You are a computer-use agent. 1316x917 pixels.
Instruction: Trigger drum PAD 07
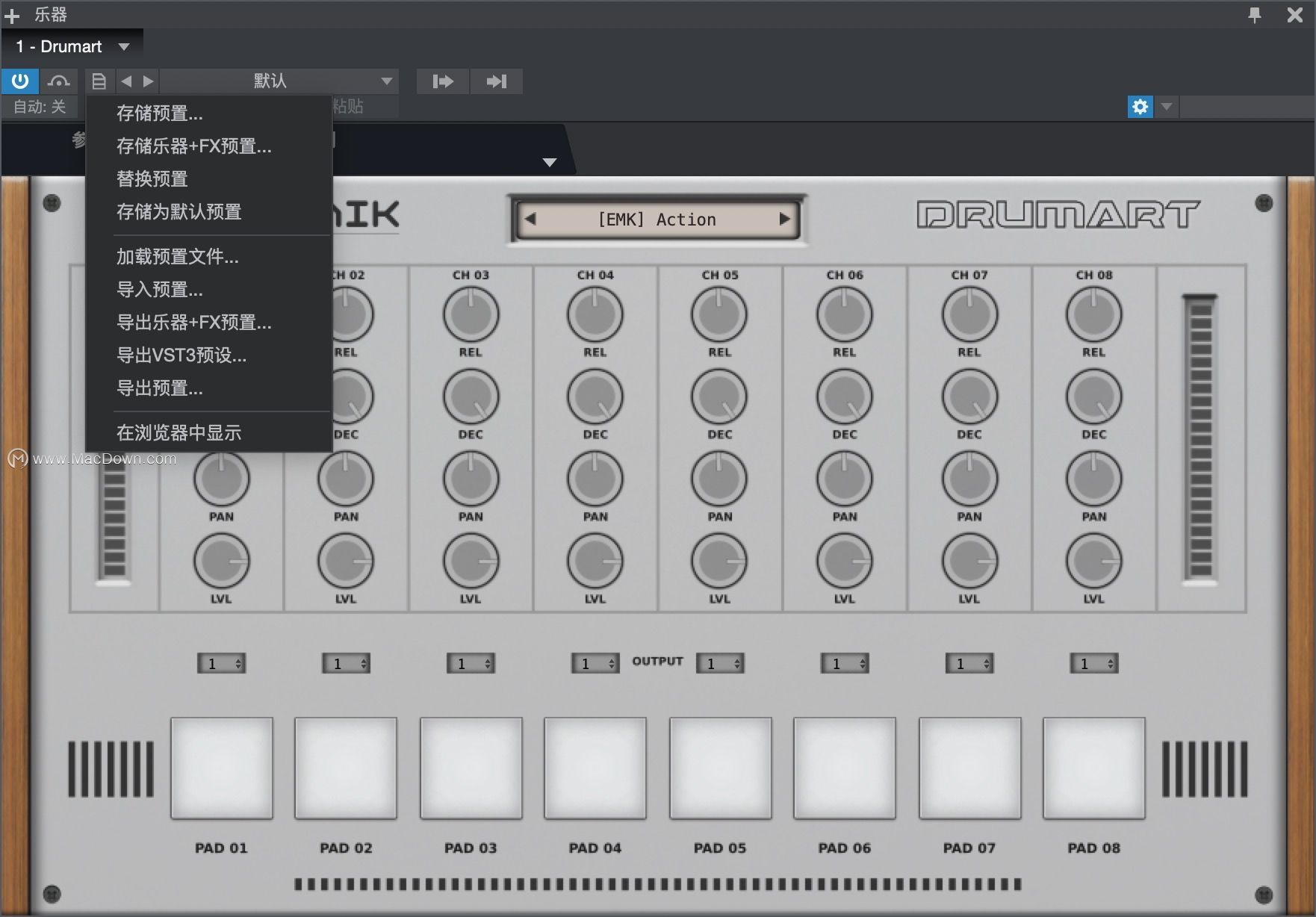pos(970,768)
